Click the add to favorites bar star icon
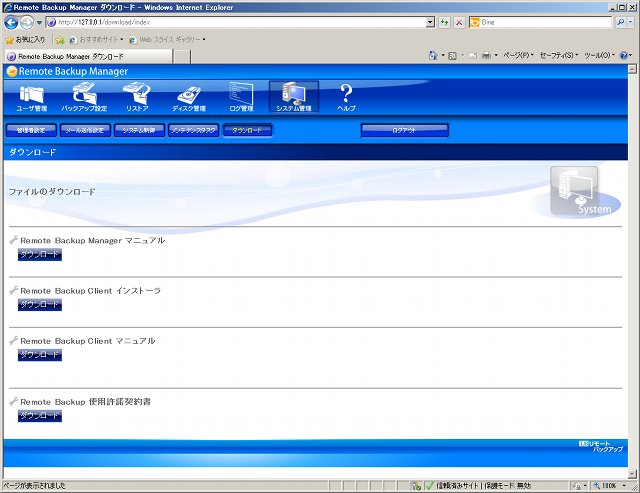This screenshot has width=640, height=493. (x=60, y=40)
